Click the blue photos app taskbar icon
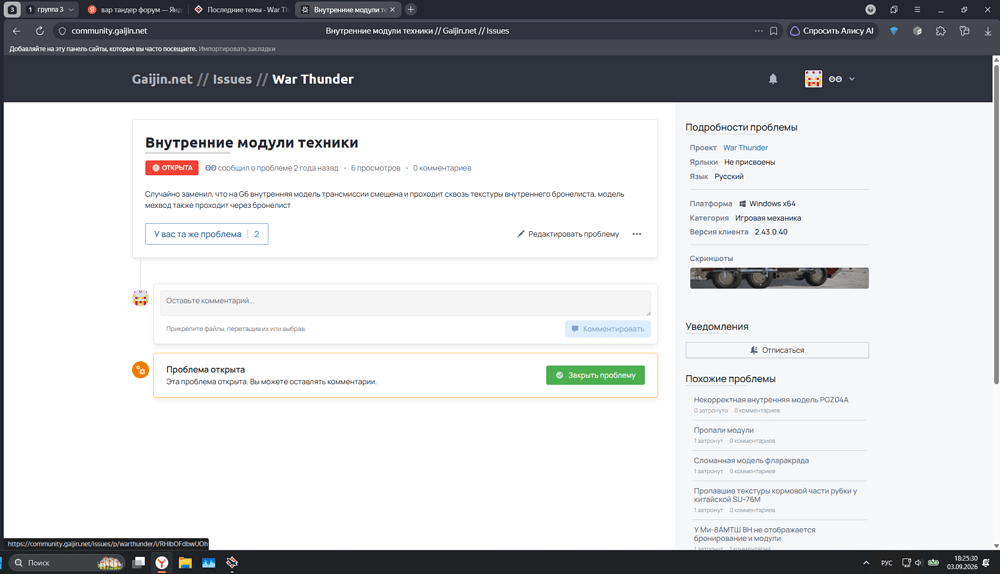 [209, 563]
